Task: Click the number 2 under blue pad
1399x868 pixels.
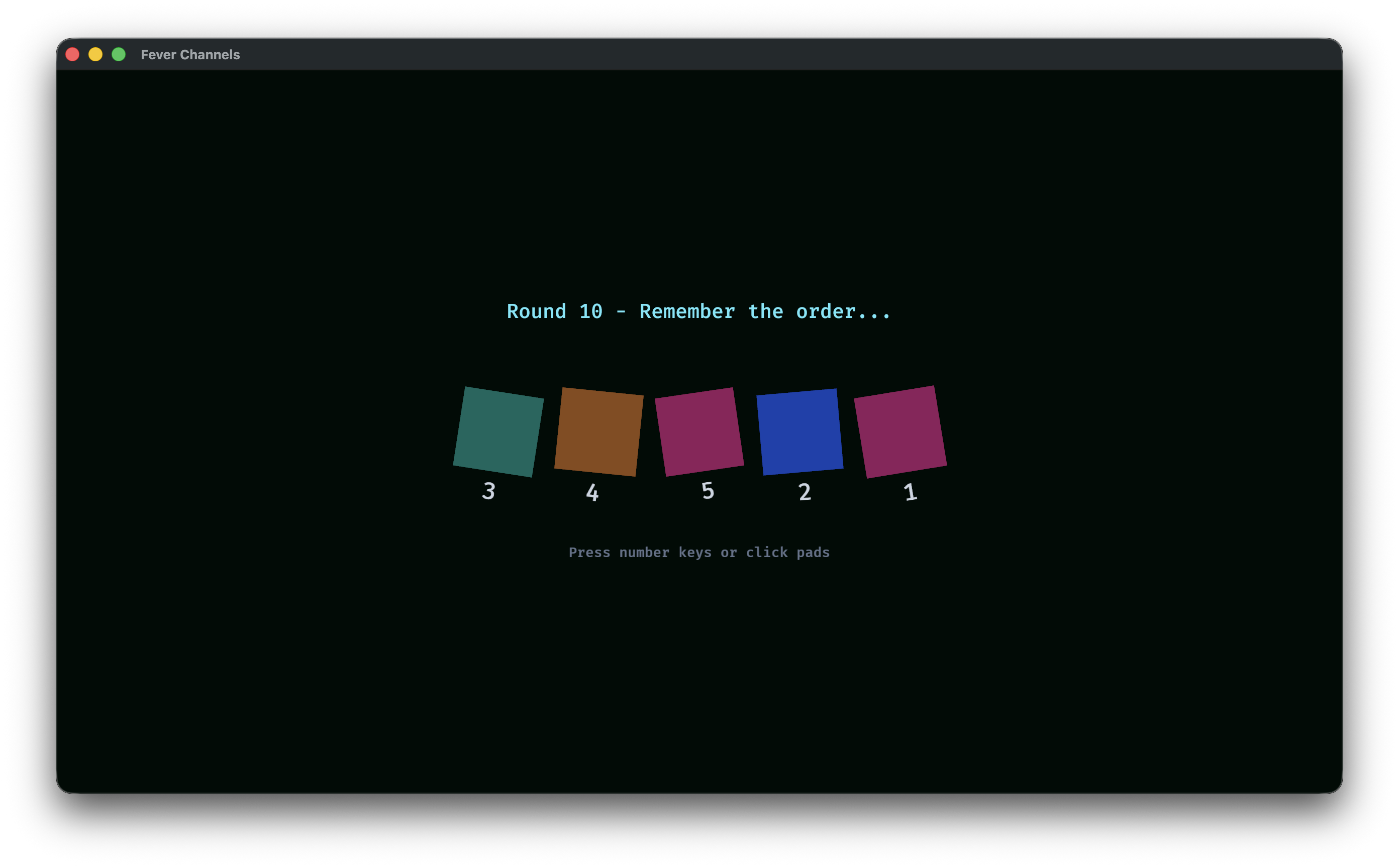Action: tap(805, 492)
